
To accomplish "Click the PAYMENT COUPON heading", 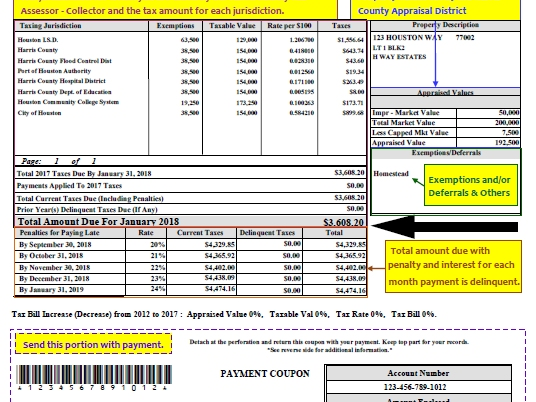I will [265, 374].
